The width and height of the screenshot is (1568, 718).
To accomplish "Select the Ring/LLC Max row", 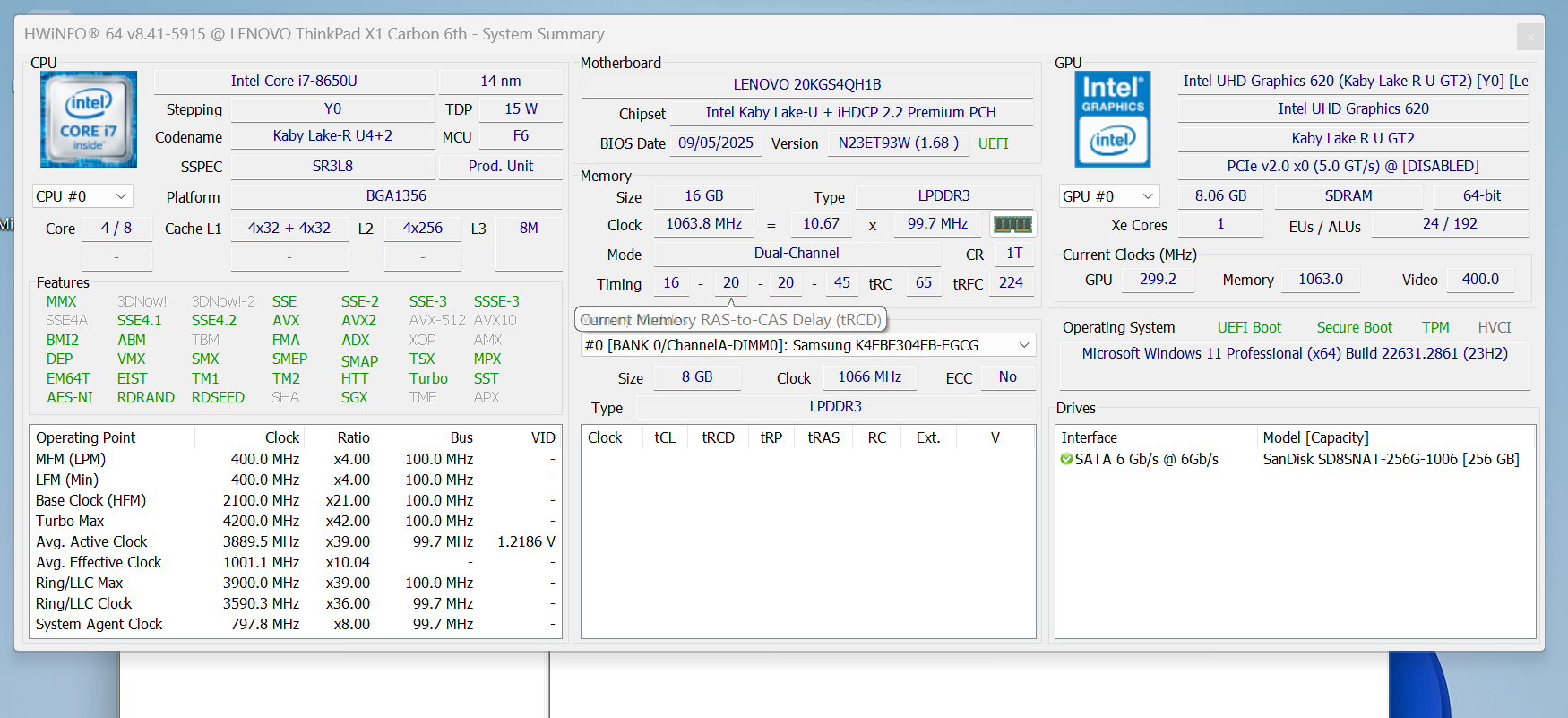I will click(x=296, y=583).
